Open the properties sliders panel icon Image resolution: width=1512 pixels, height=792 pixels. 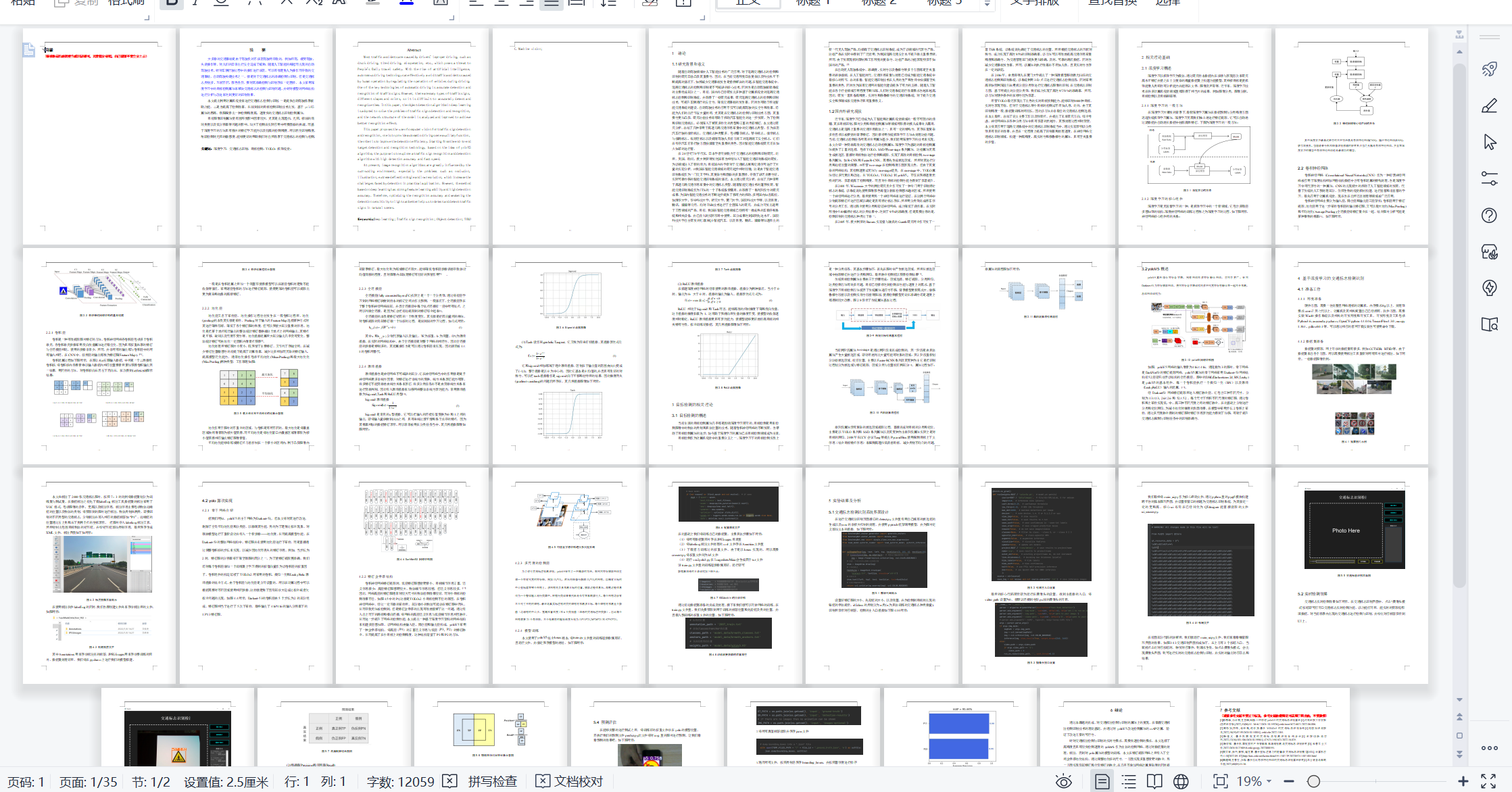tap(1489, 178)
